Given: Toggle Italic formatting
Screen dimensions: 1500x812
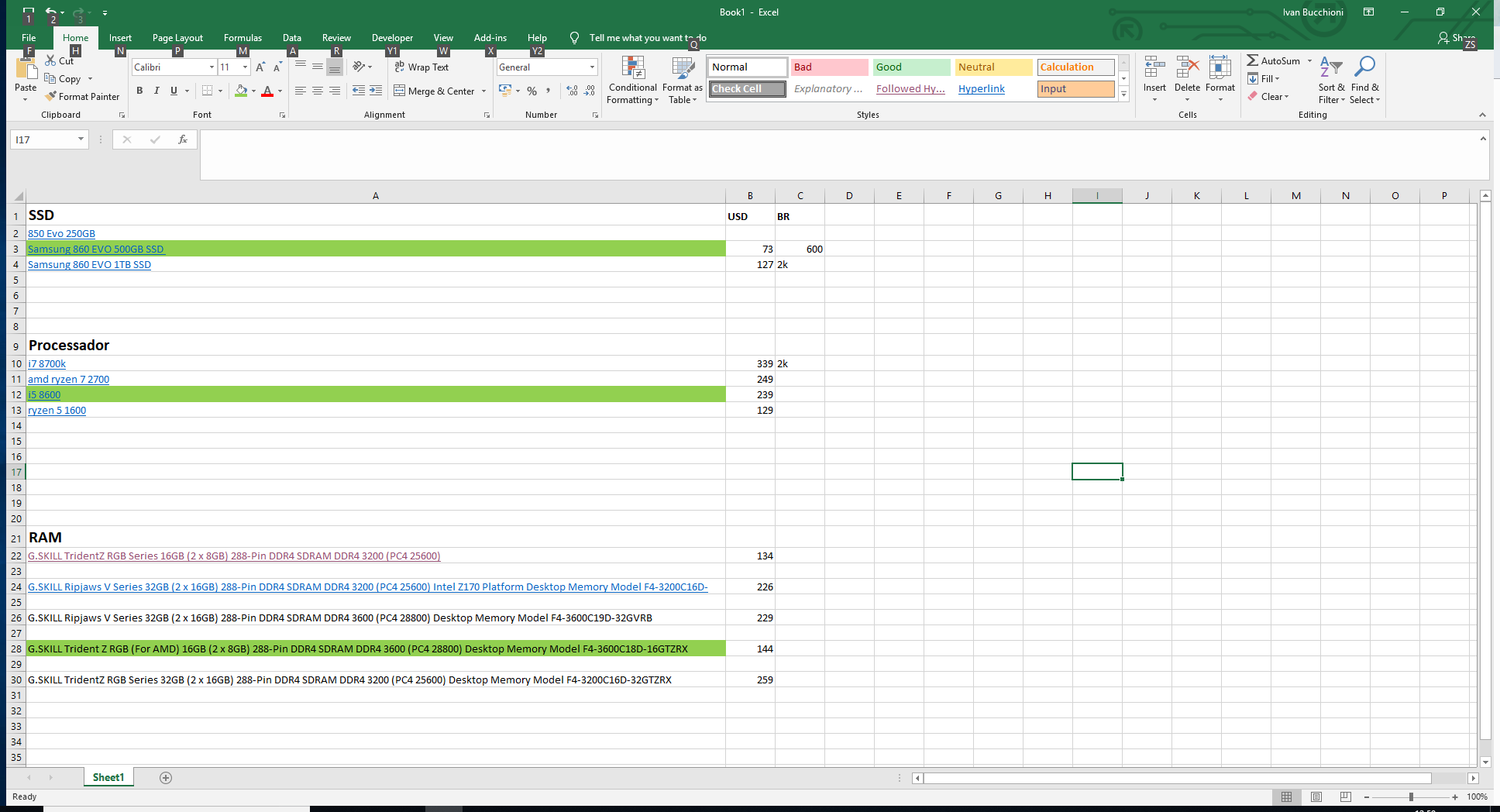Looking at the screenshot, I should coord(157,91).
